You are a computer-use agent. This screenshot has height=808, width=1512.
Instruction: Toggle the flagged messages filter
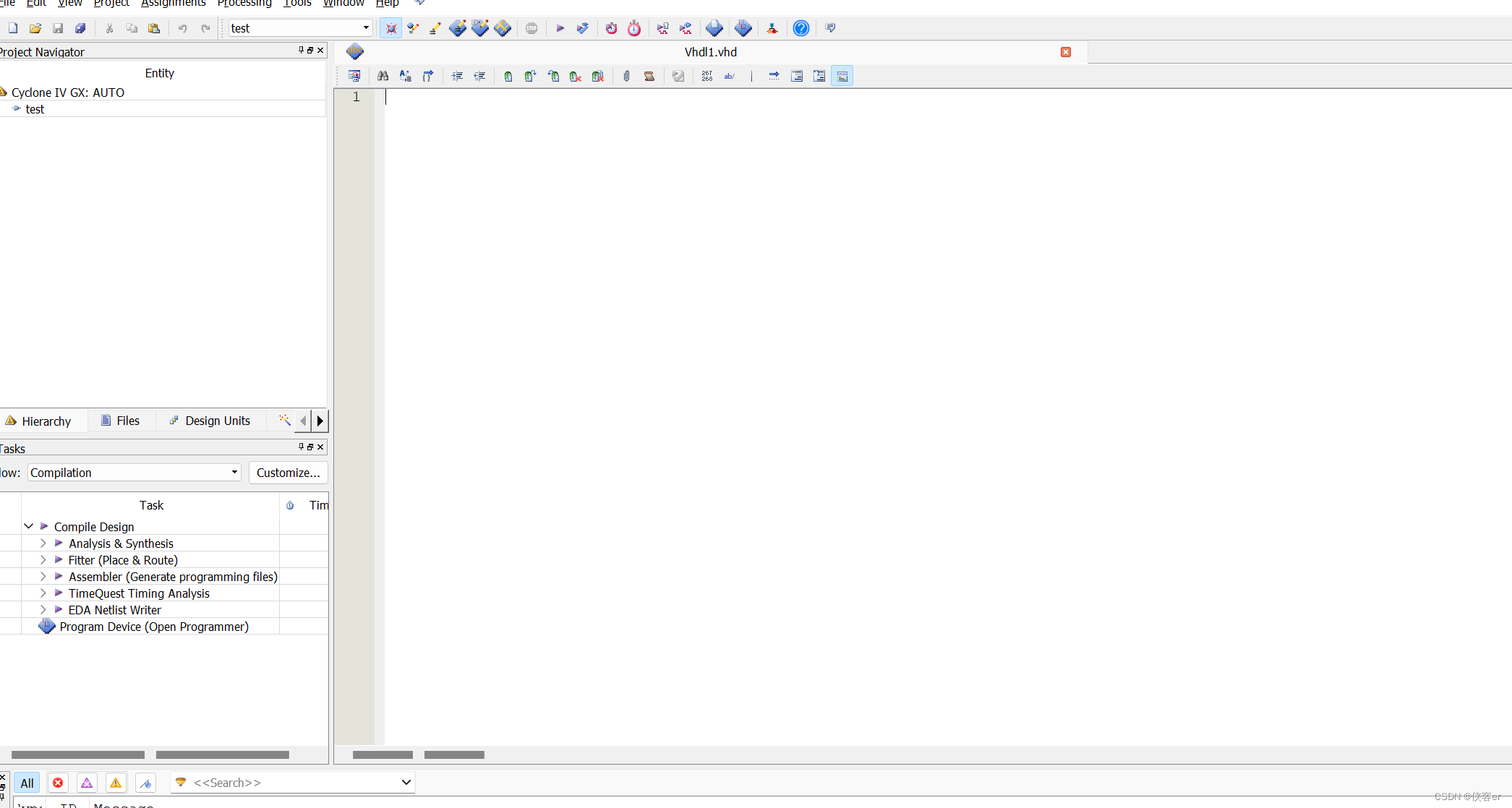[145, 783]
